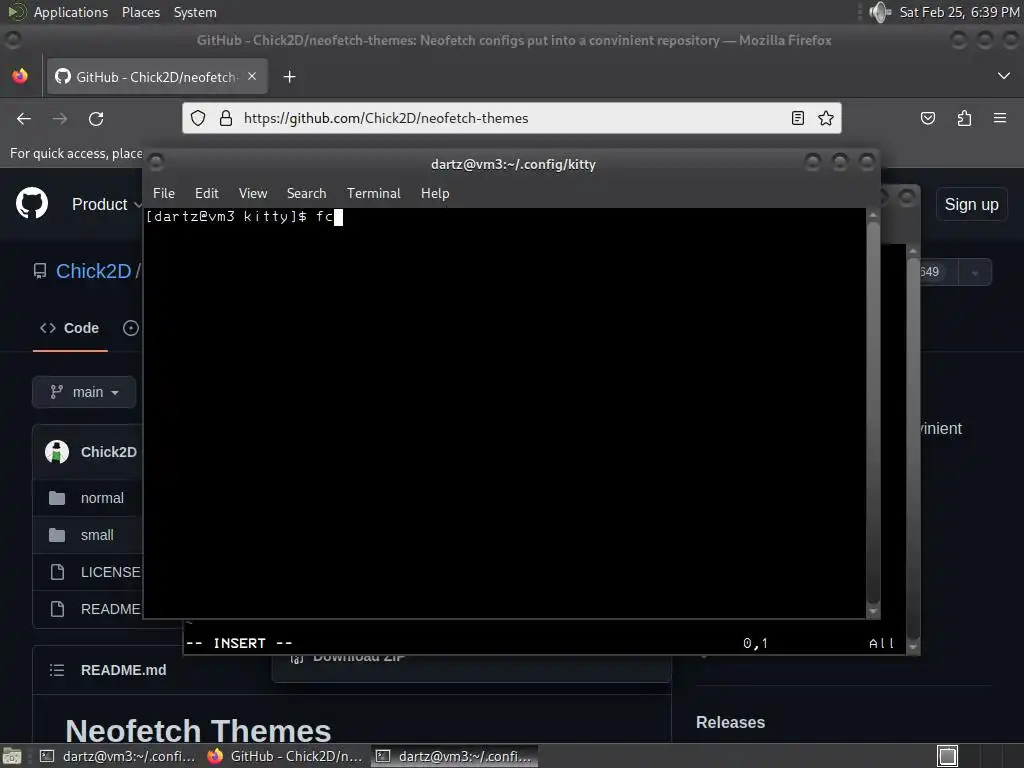The height and width of the screenshot is (768, 1024).
Task: Open the terminal Help menu
Action: coord(435,193)
